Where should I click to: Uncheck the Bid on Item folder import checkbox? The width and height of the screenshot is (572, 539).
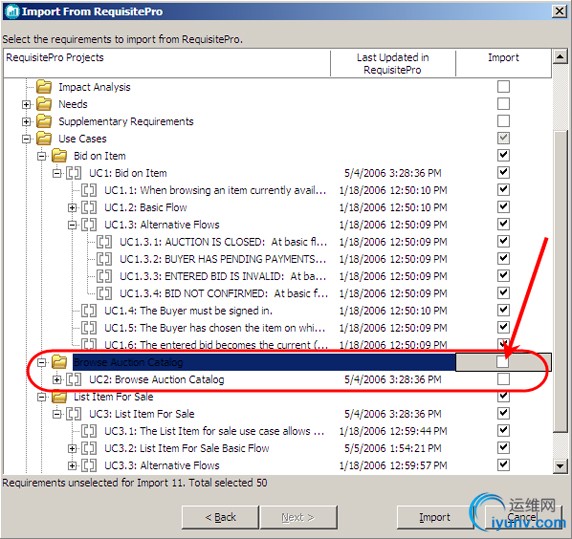(x=503, y=155)
